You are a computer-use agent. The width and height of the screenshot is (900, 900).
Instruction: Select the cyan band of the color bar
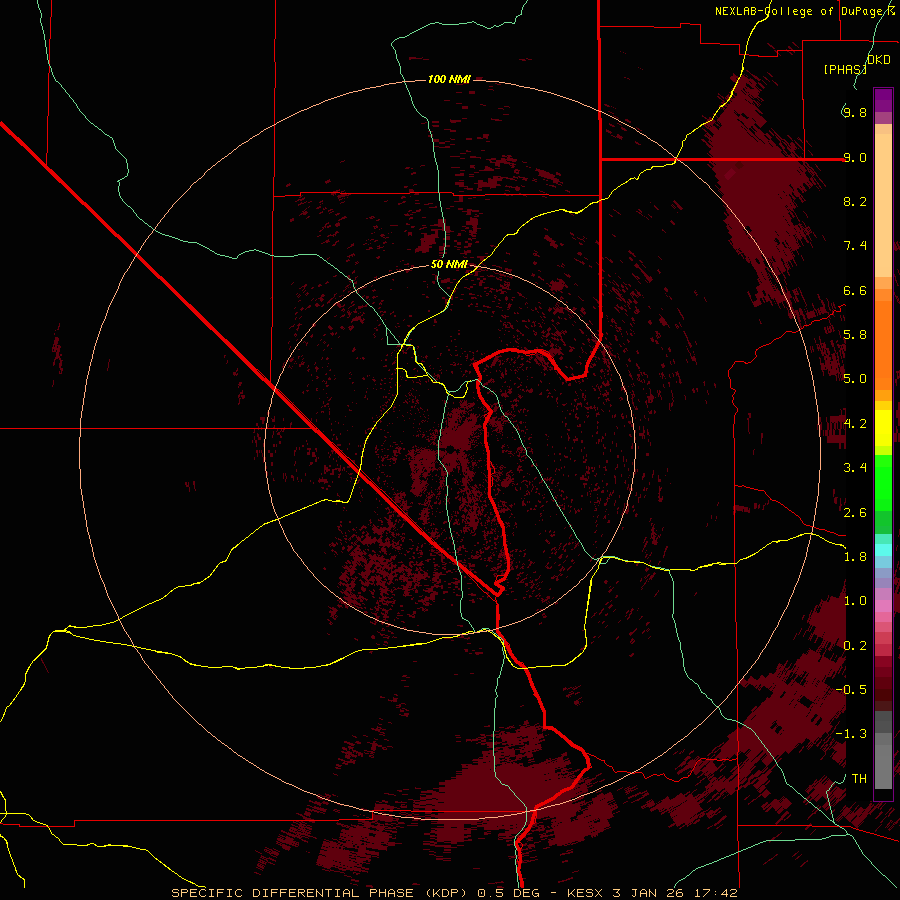[x=883, y=550]
